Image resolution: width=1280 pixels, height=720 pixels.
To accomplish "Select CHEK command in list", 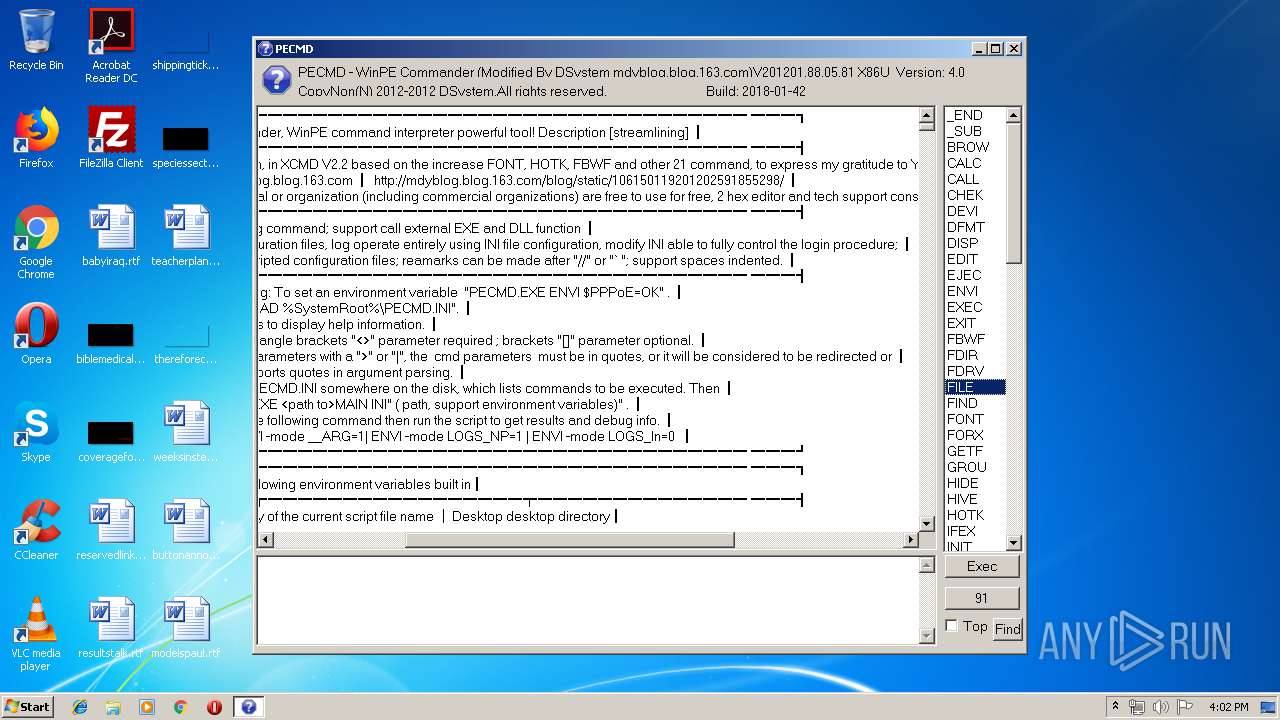I will pos(975,195).
